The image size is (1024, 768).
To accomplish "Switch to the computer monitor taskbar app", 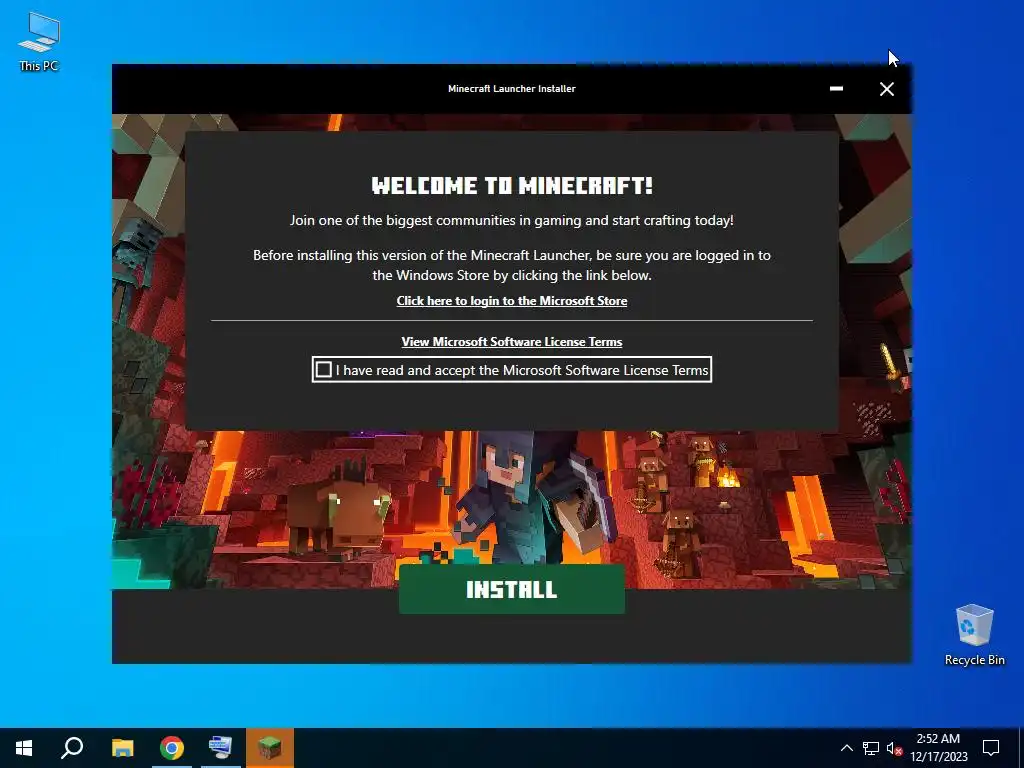I will point(221,748).
